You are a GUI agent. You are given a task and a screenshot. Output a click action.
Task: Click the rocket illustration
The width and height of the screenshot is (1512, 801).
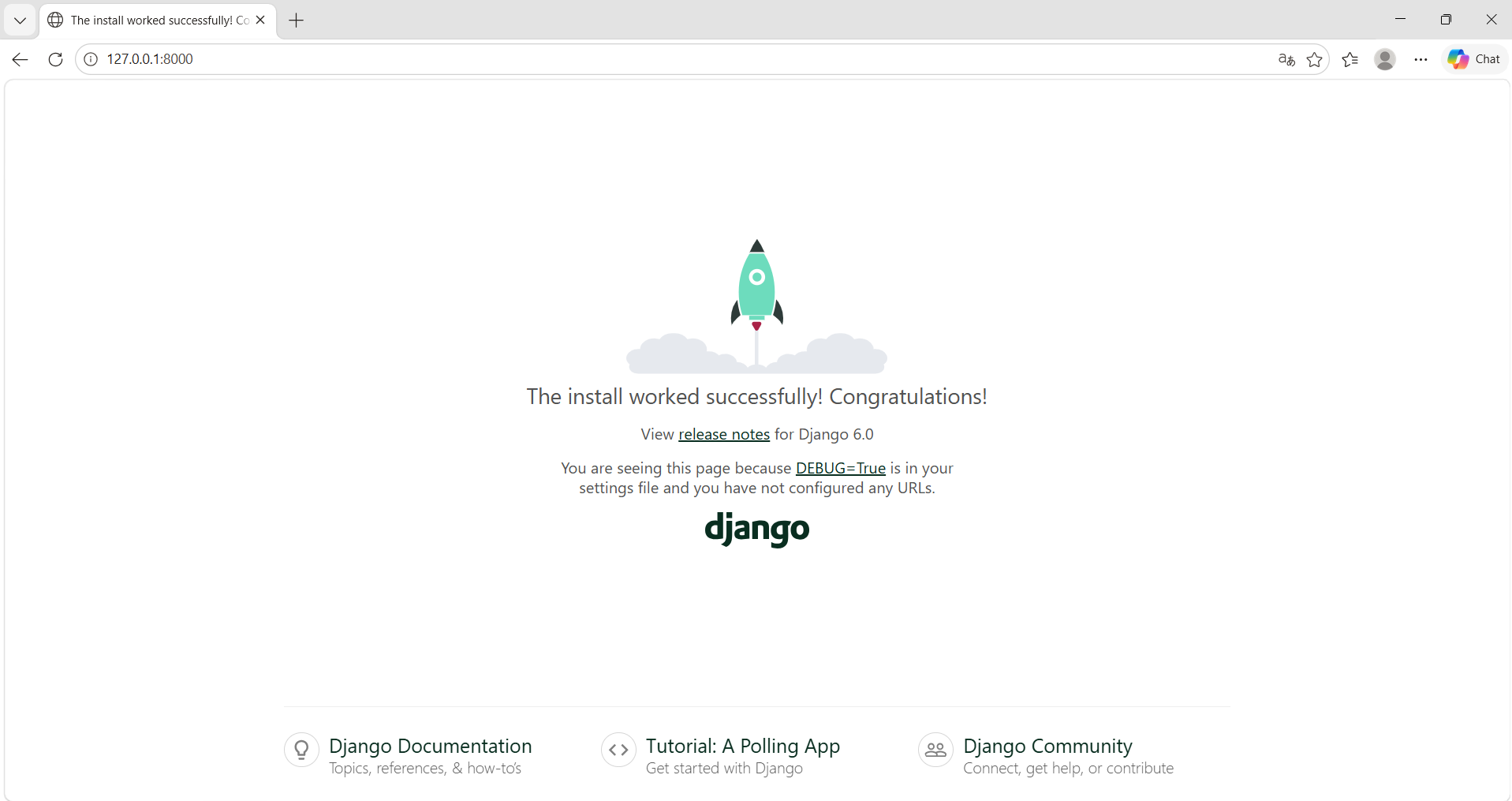757,306
